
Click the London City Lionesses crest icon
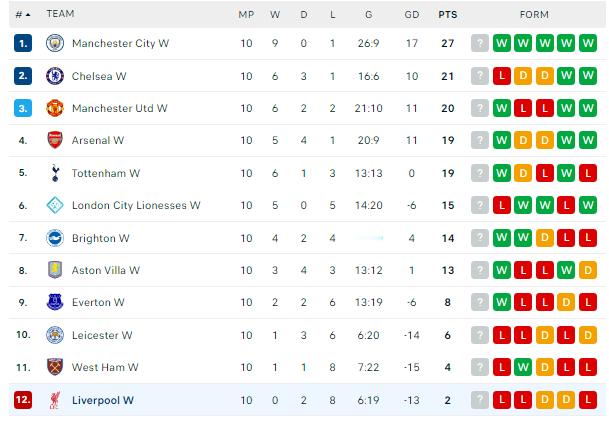pos(55,206)
